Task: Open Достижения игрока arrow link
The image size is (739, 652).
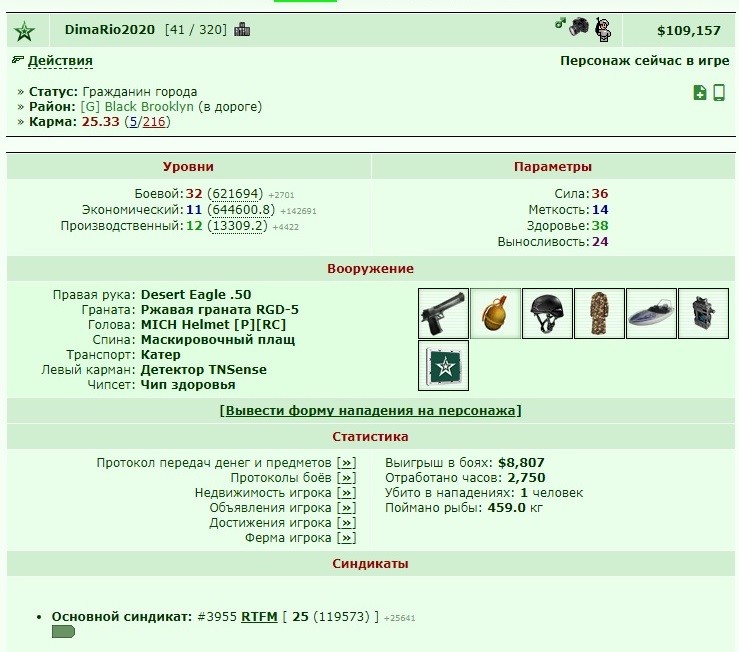Action: point(346,523)
